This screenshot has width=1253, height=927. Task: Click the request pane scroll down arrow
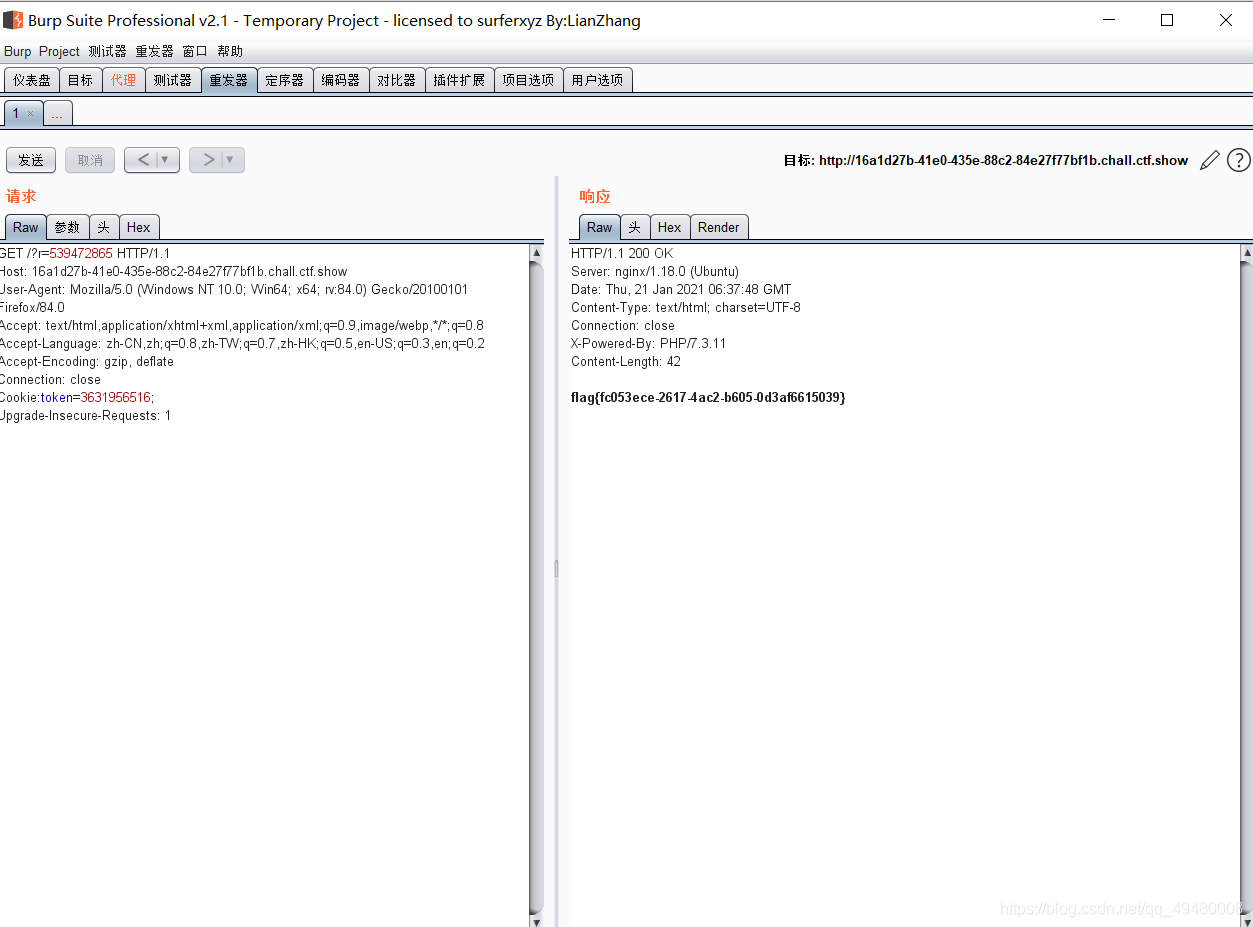[537, 920]
